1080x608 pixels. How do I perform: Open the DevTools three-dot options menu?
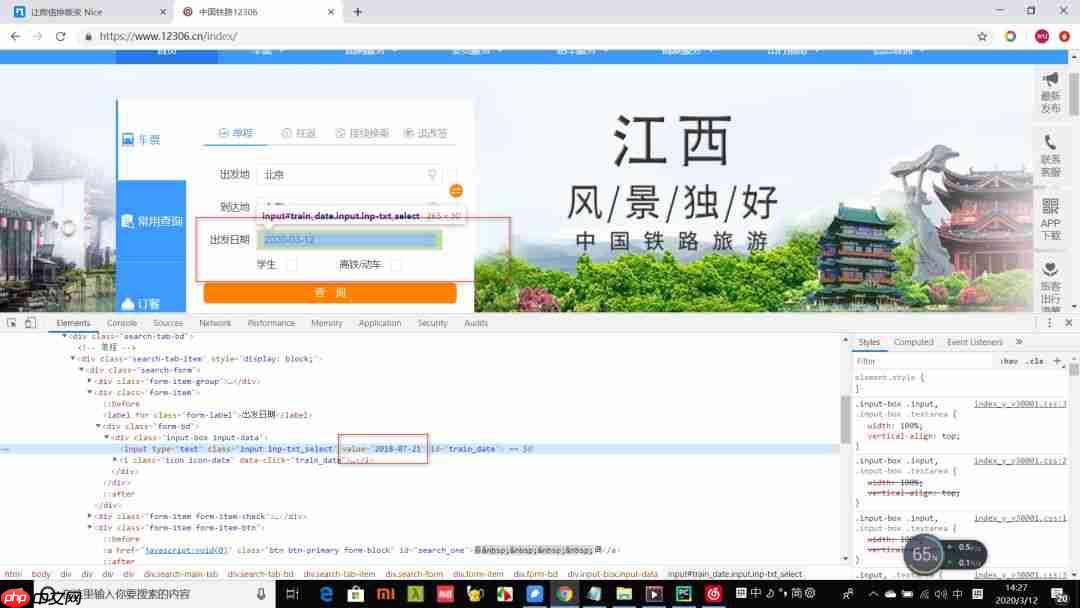pyautogui.click(x=1048, y=322)
